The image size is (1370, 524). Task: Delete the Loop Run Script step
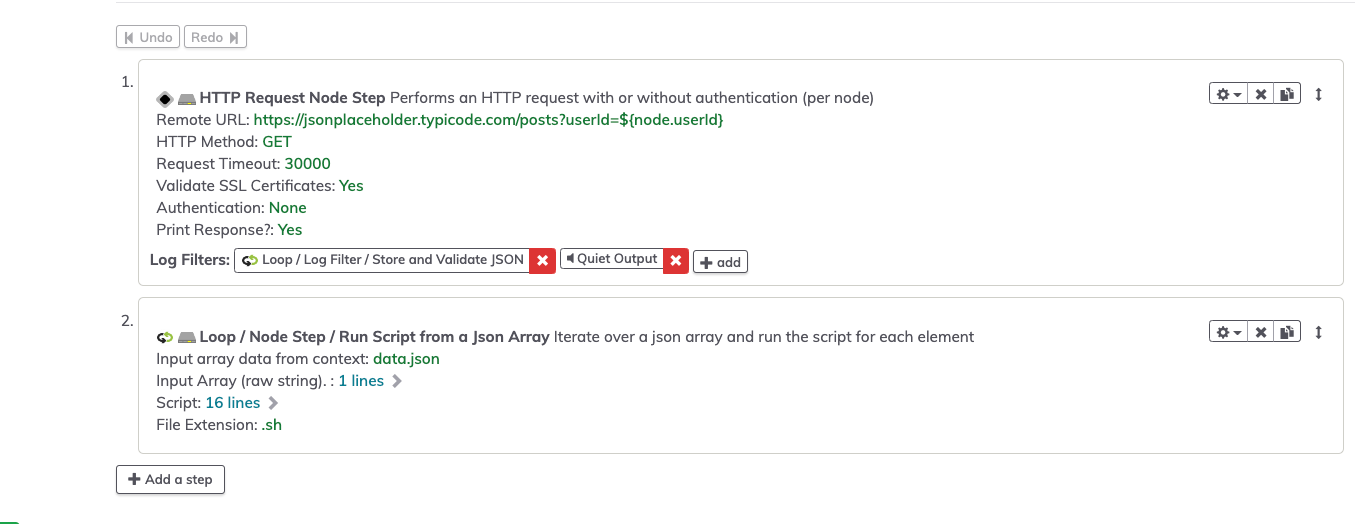pyautogui.click(x=1262, y=332)
